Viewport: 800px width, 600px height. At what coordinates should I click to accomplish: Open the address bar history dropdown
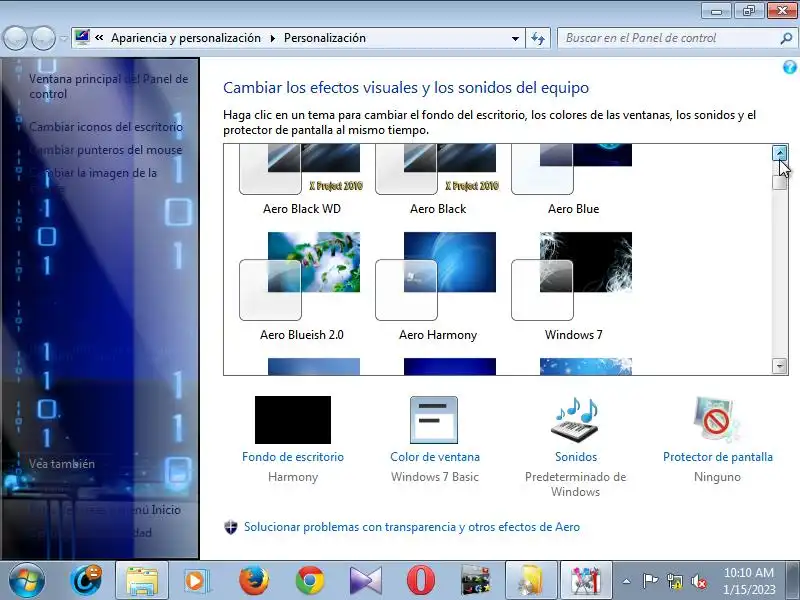pyautogui.click(x=515, y=38)
